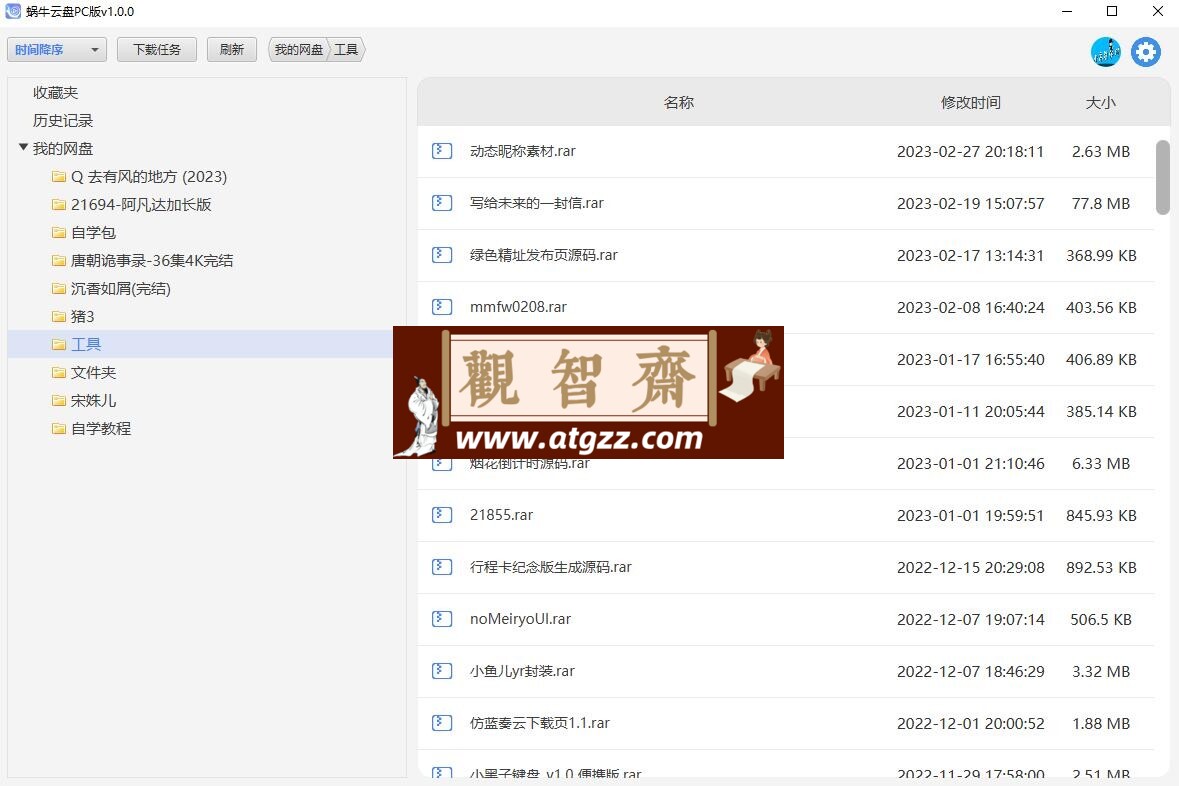
Task: Select file name 仿蓝奏云下载页1.1.rar
Action: pyautogui.click(x=540, y=723)
